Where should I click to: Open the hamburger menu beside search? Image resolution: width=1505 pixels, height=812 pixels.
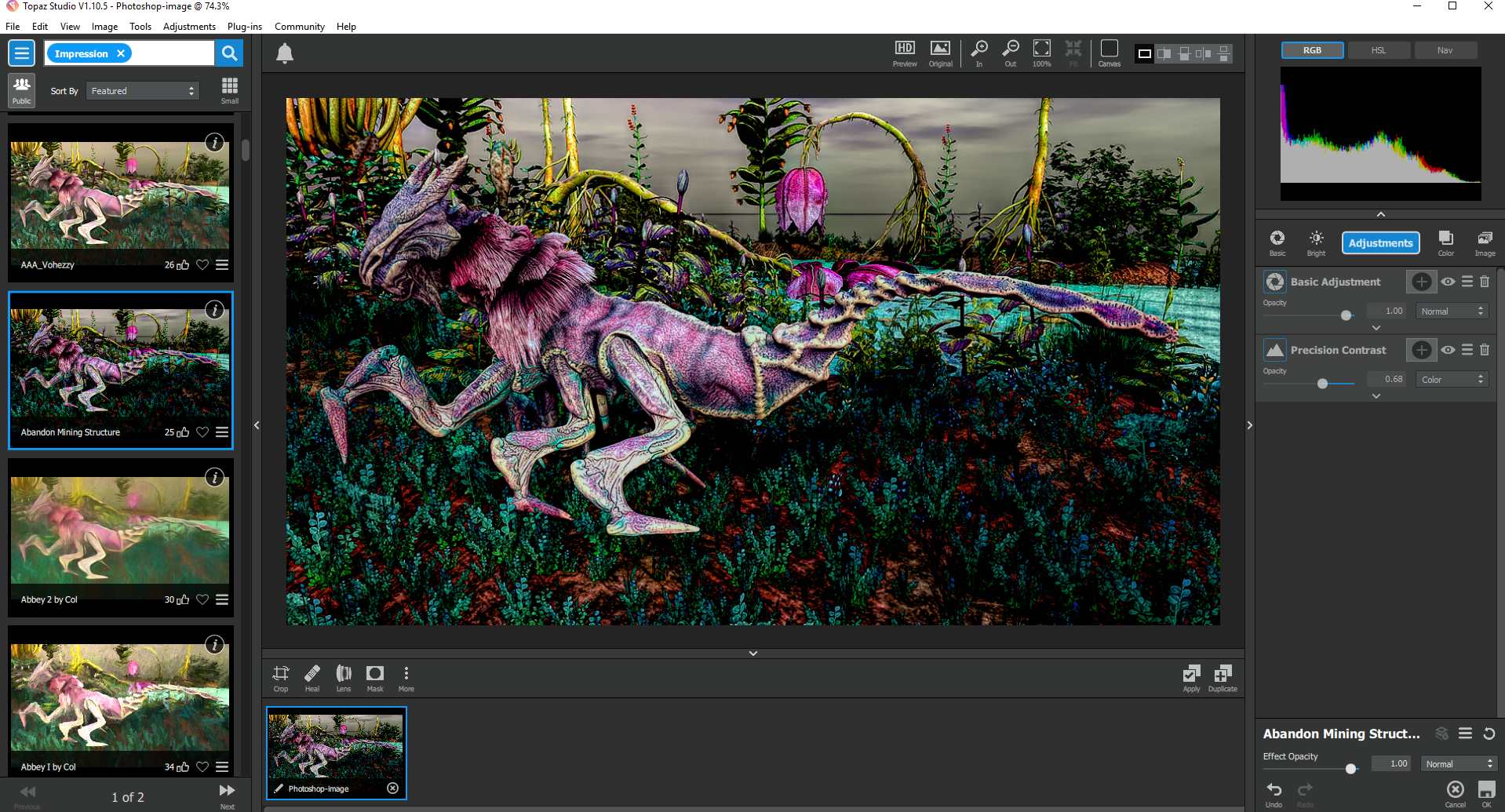pyautogui.click(x=22, y=53)
